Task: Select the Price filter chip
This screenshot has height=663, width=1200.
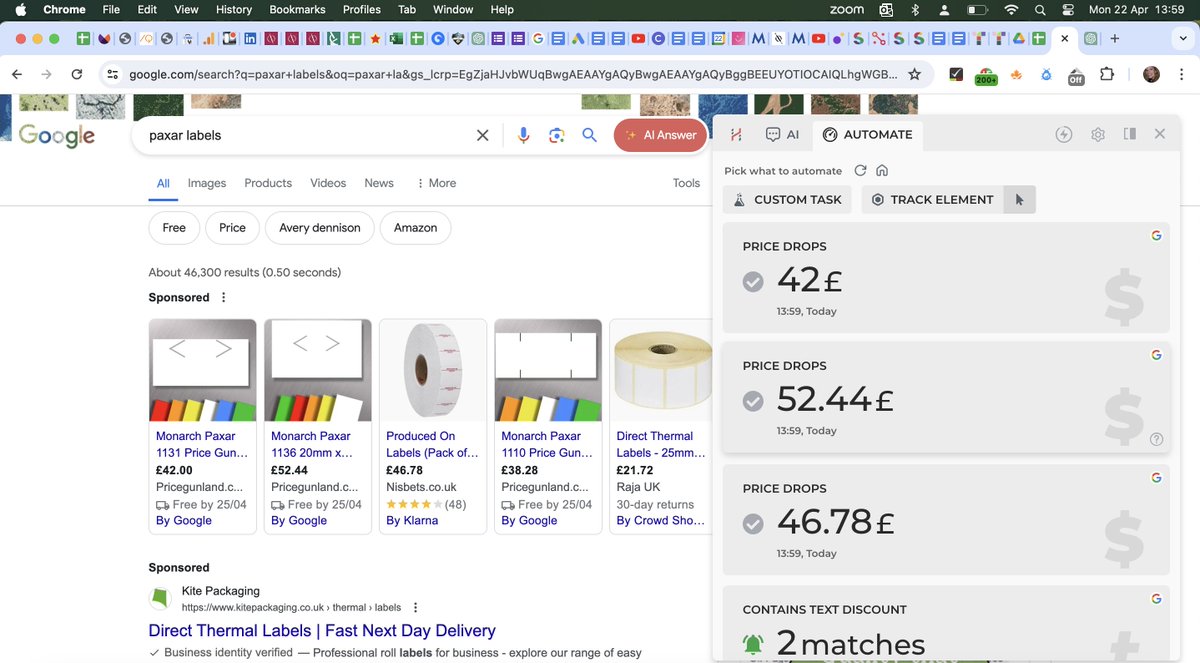Action: [x=232, y=228]
